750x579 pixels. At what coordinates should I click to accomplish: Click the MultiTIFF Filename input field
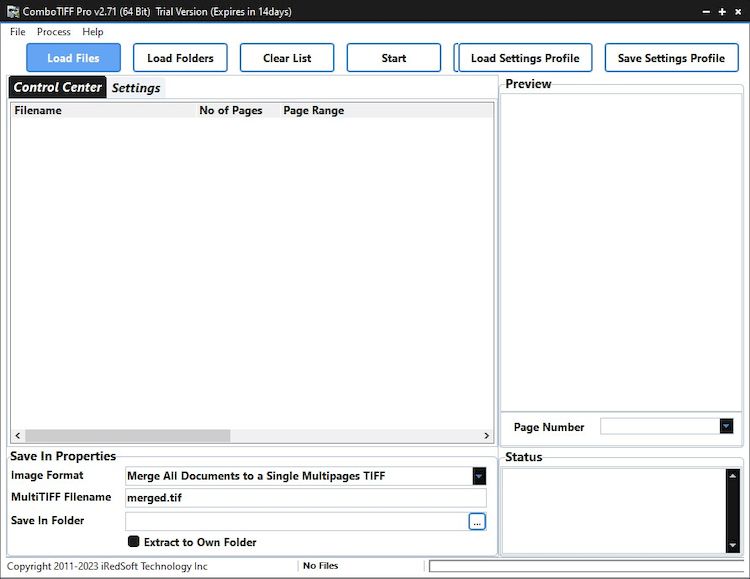305,498
